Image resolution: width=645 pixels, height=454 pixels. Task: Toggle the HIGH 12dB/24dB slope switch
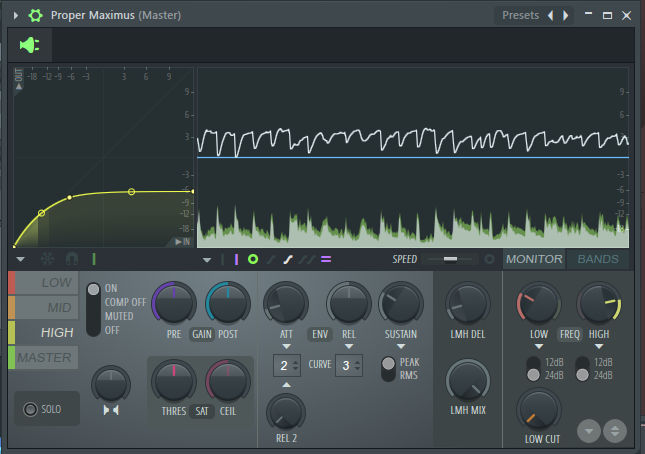[x=582, y=369]
